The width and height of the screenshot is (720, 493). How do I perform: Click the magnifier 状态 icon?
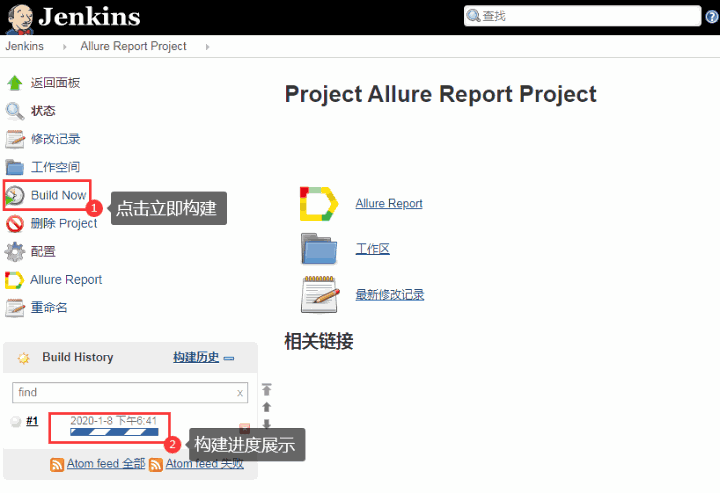[x=15, y=111]
